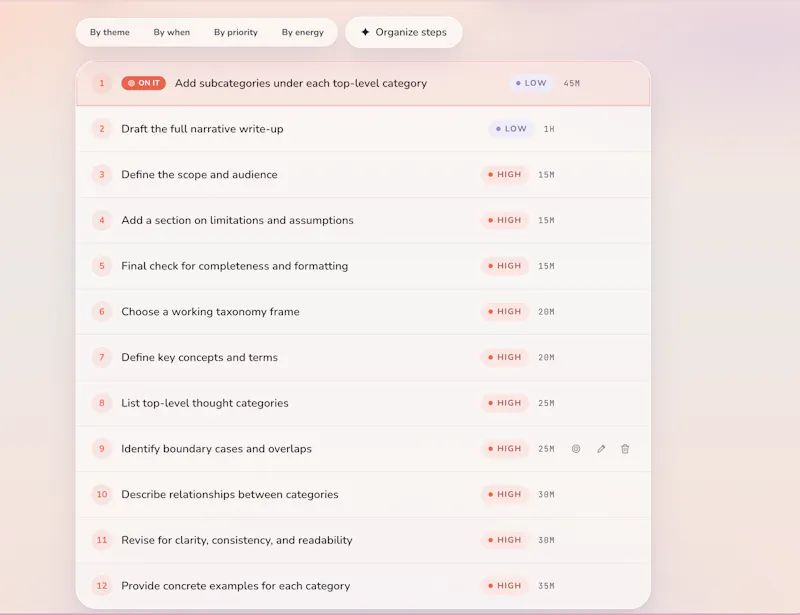Click HIGH badge on relationships between categories step
This screenshot has height=615, width=800.
(x=505, y=495)
